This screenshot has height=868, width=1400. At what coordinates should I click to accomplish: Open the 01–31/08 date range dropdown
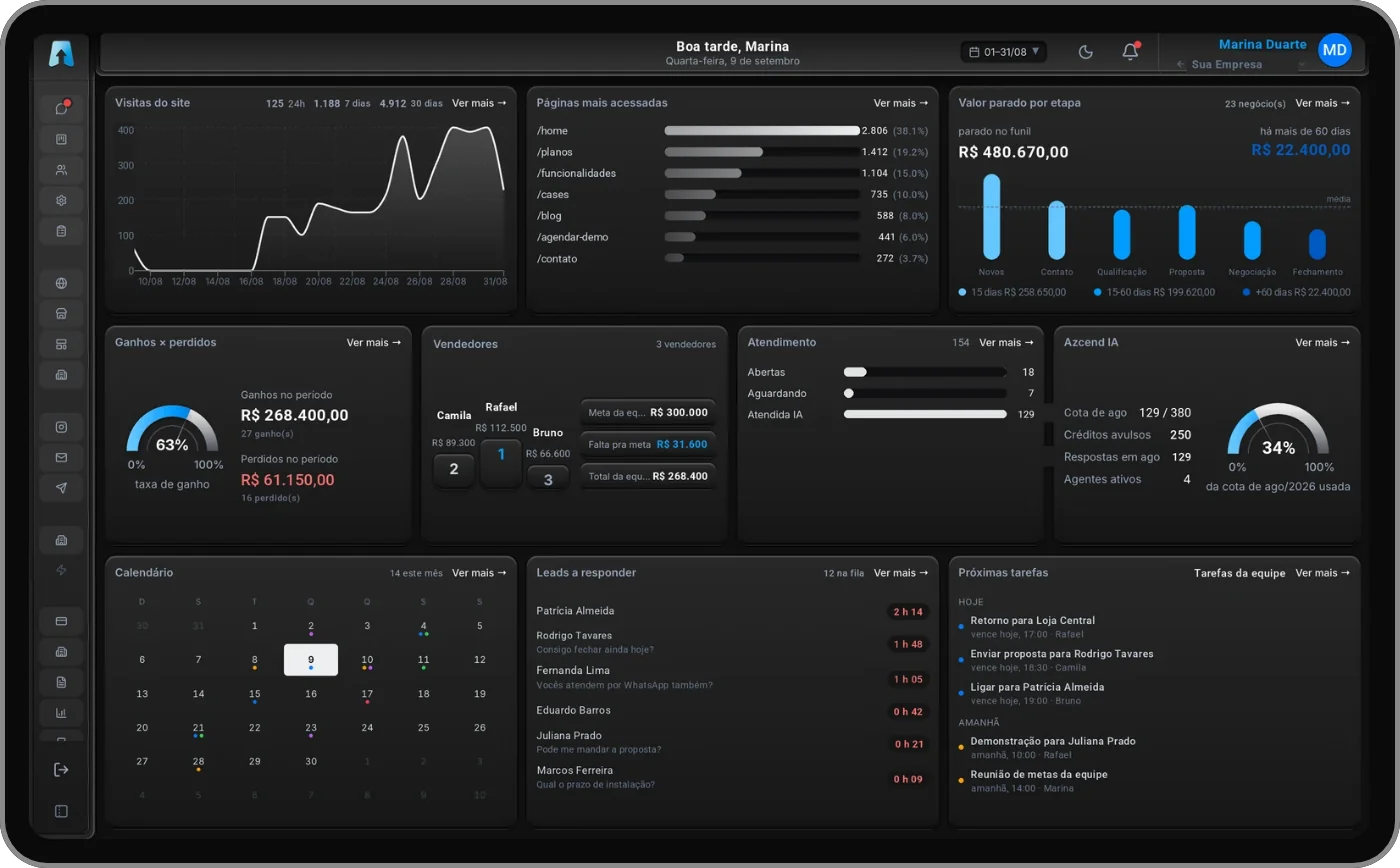click(1004, 52)
